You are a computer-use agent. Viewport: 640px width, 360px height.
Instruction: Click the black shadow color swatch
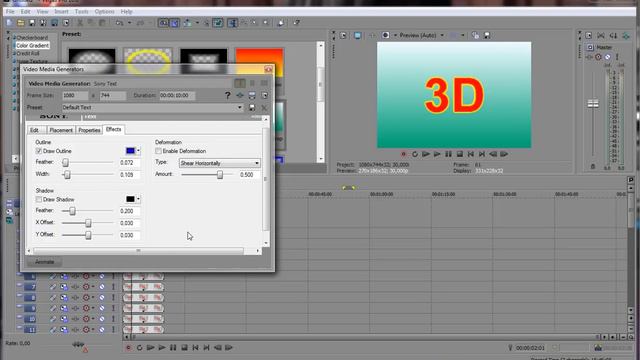(131, 200)
